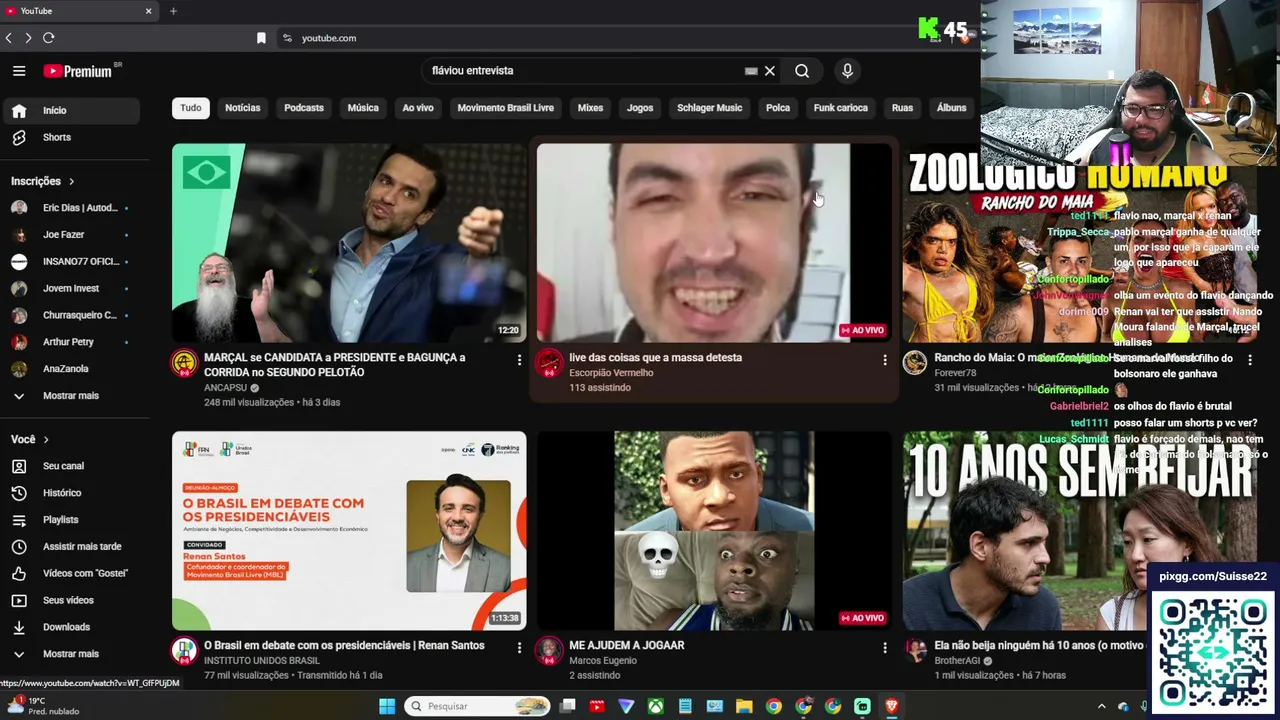
Task: Open the Xbox app from the taskbar
Action: coord(655,706)
